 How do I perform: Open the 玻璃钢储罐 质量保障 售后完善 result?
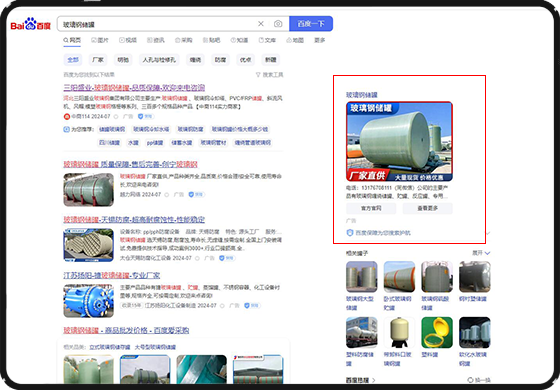[130, 164]
